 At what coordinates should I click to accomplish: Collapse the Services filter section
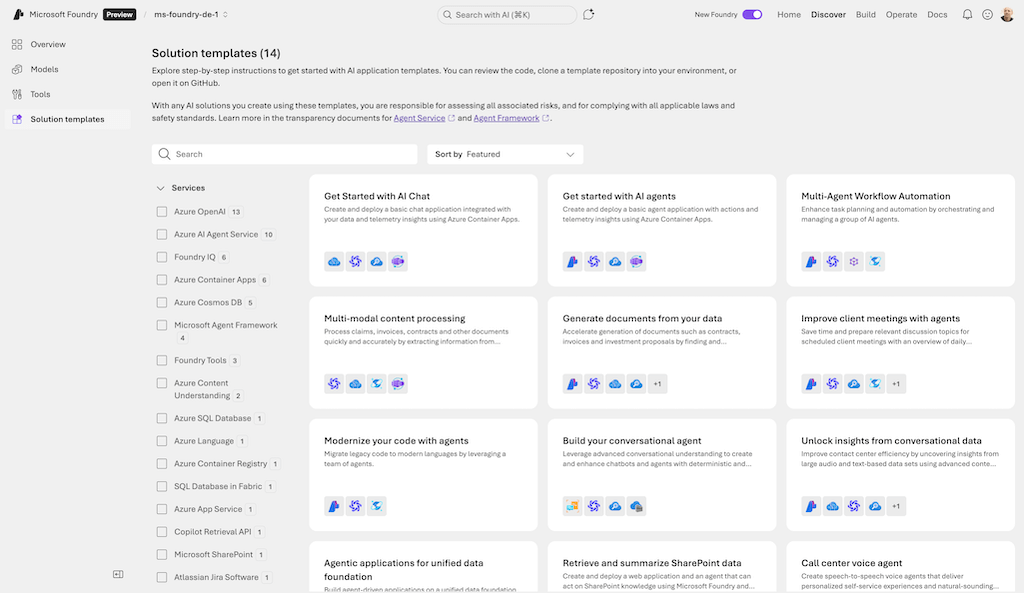(160, 188)
